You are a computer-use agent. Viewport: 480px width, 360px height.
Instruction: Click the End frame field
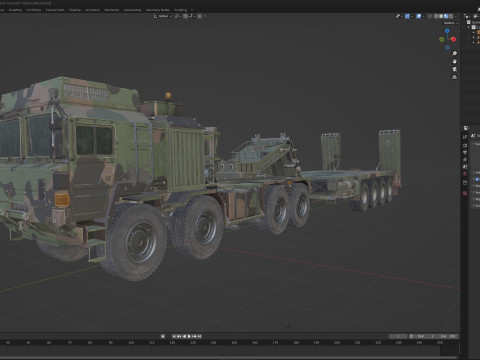tap(448, 336)
